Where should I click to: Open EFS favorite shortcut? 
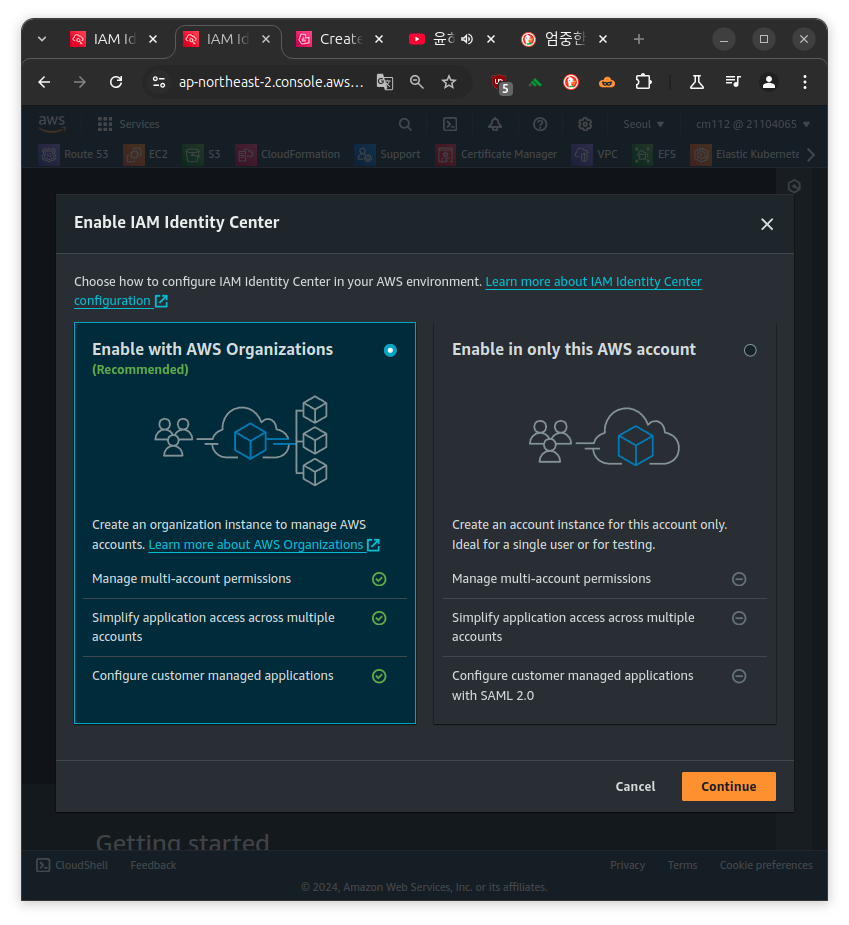pyautogui.click(x=654, y=155)
